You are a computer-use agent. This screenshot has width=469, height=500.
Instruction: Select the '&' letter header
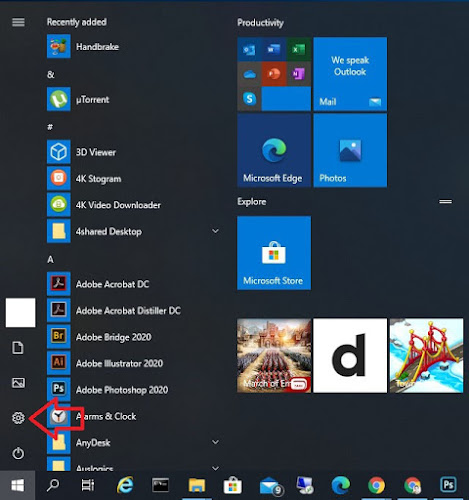pyautogui.click(x=50, y=74)
